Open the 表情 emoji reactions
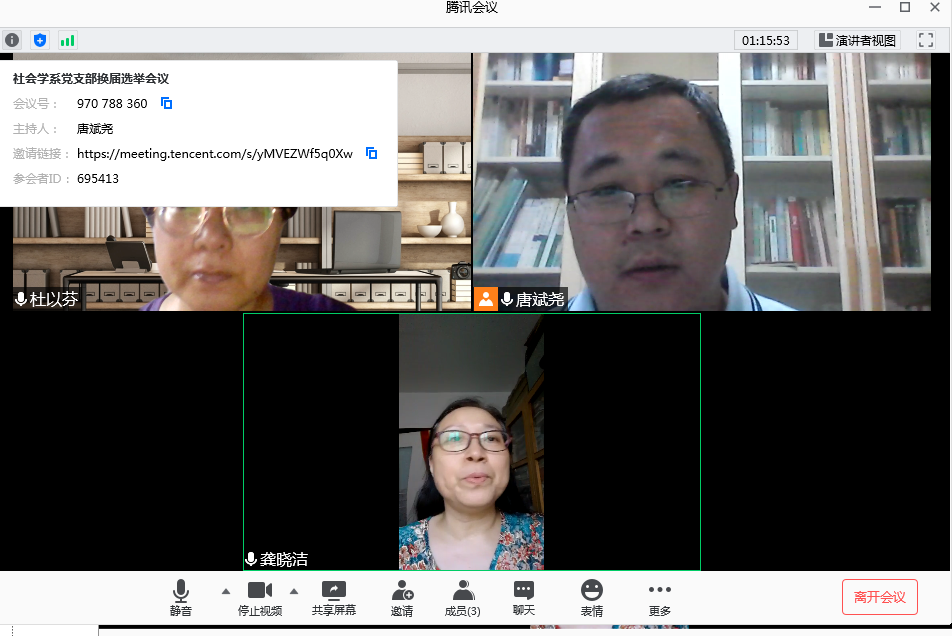Image resolution: width=952 pixels, height=636 pixels. click(x=592, y=598)
